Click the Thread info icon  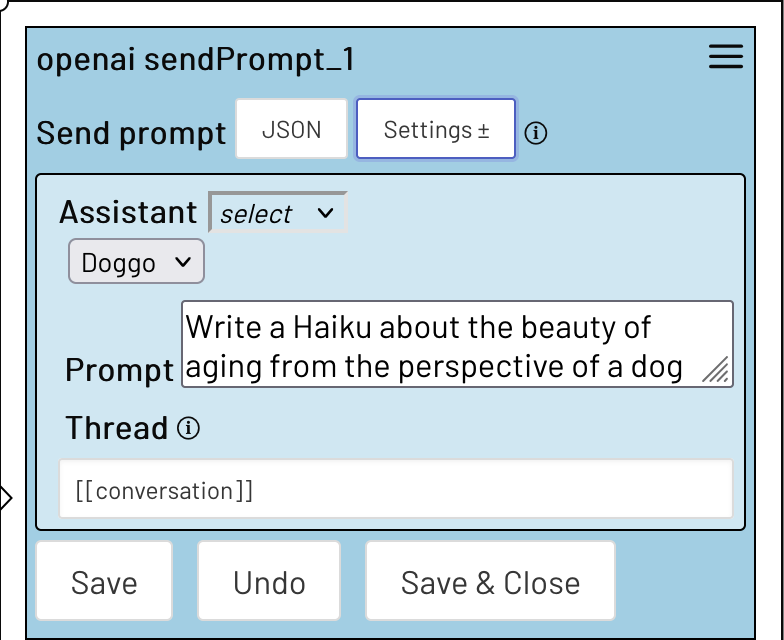(188, 428)
